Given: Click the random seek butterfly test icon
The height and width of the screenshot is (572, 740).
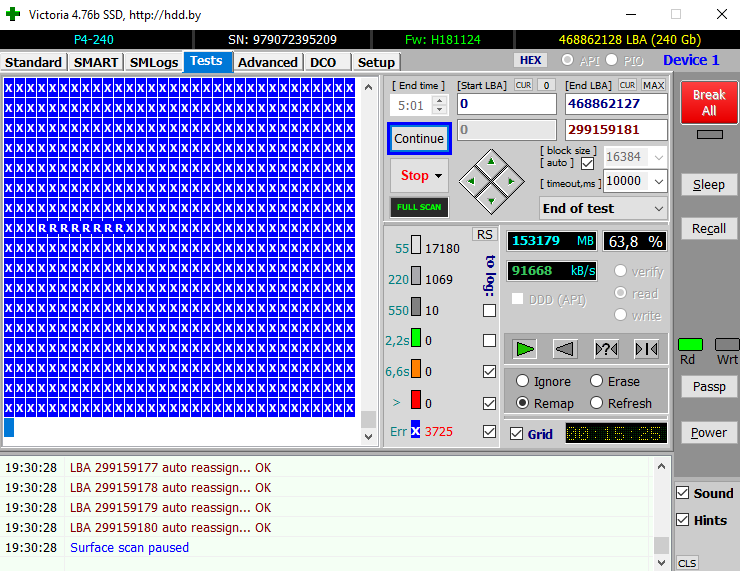Looking at the screenshot, I should (x=606, y=349).
